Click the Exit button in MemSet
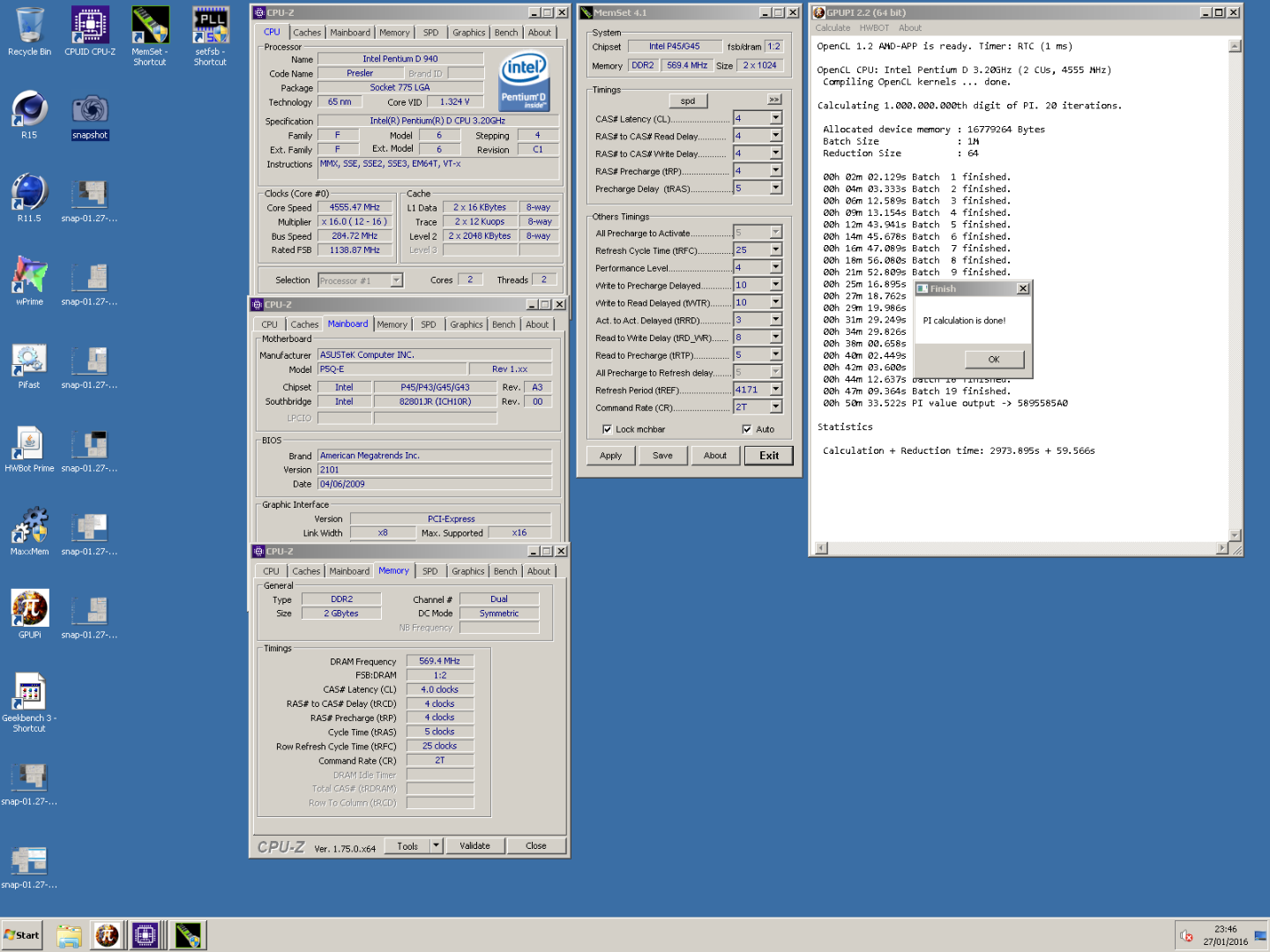1270x952 pixels. (x=769, y=456)
